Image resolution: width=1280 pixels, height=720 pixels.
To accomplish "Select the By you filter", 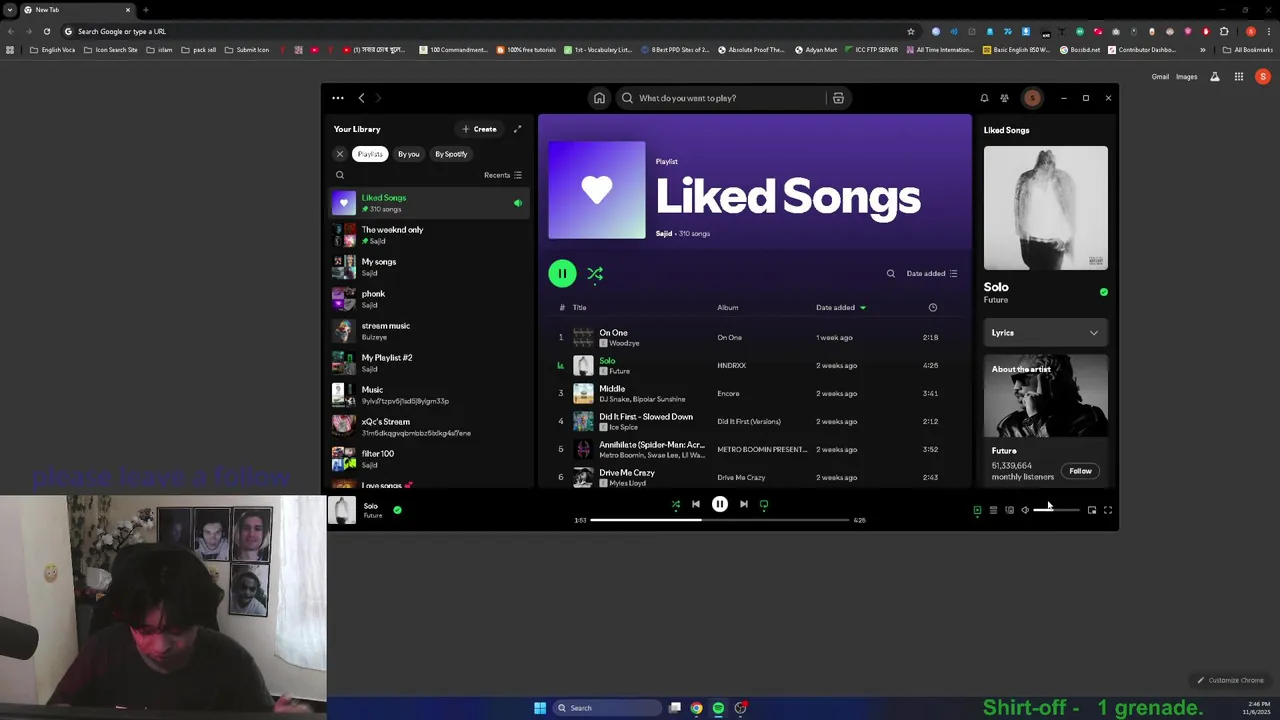I will (408, 154).
